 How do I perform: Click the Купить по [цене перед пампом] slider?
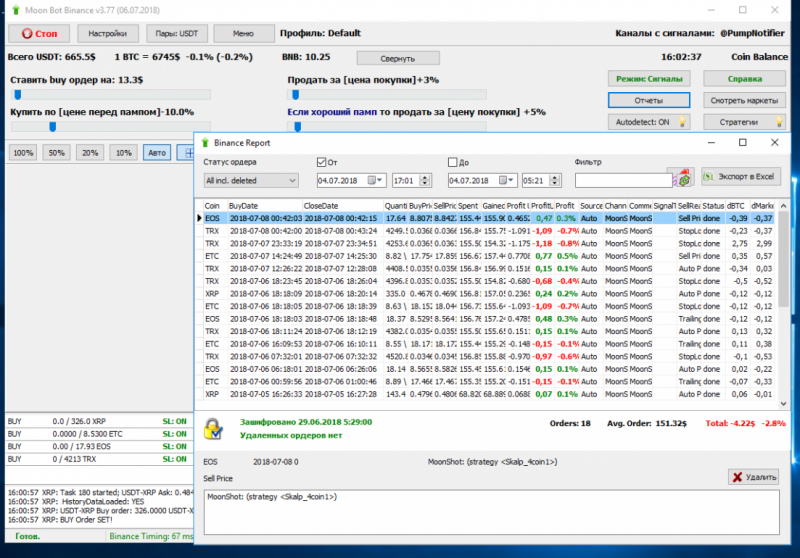coord(110,126)
